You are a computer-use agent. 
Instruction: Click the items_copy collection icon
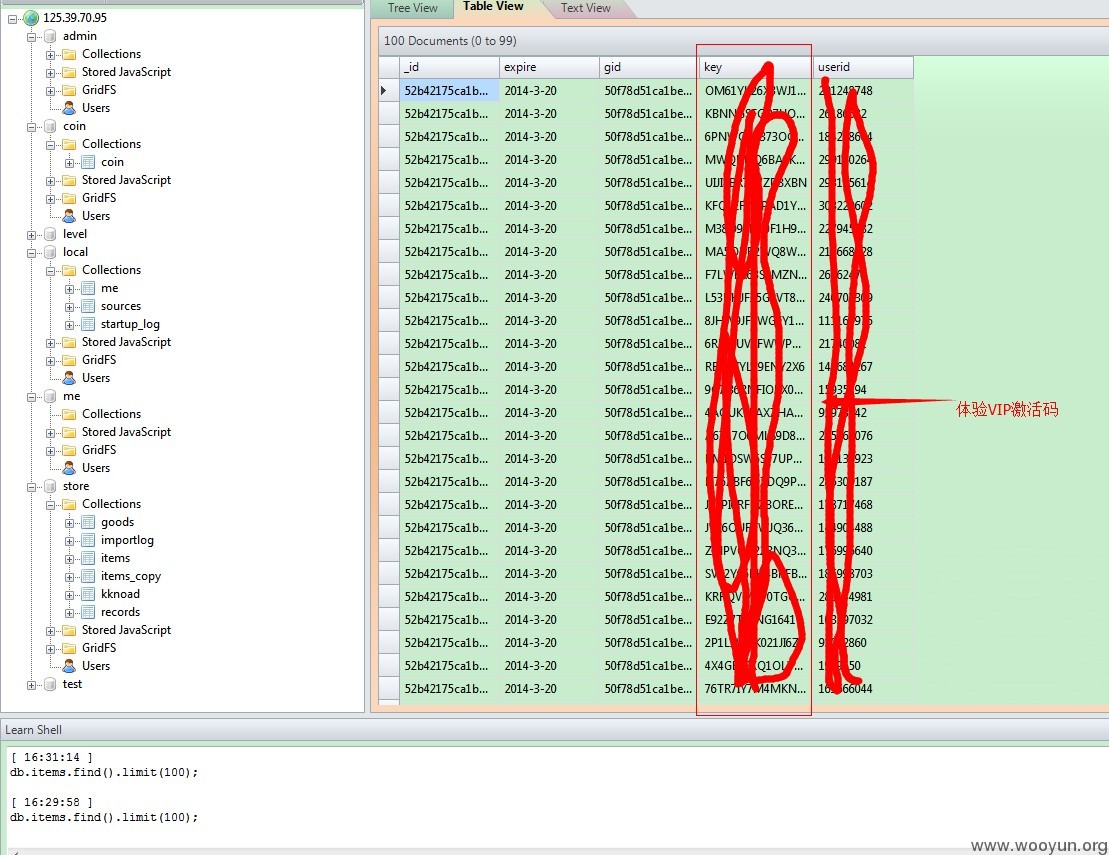(x=88, y=576)
